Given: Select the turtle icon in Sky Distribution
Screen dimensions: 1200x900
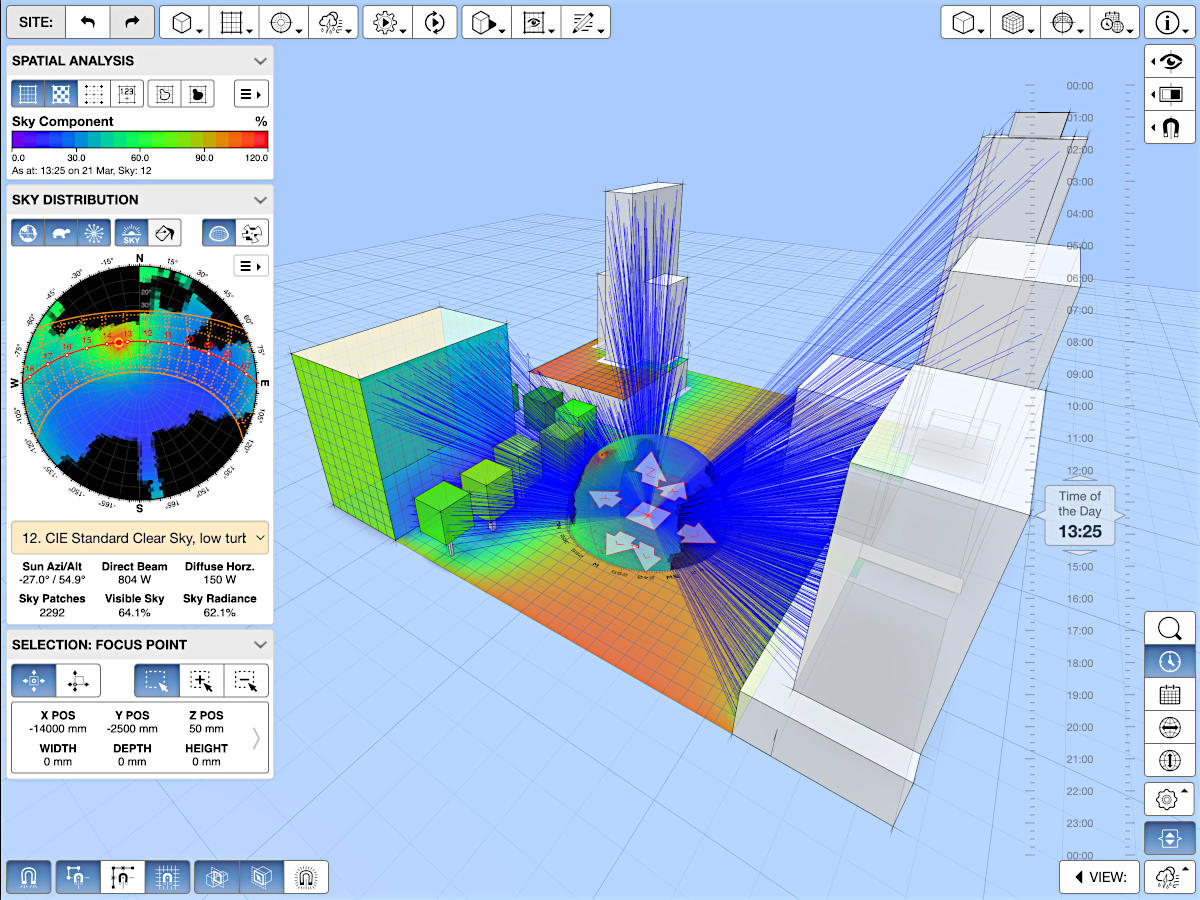Looking at the screenshot, I should coord(62,233).
